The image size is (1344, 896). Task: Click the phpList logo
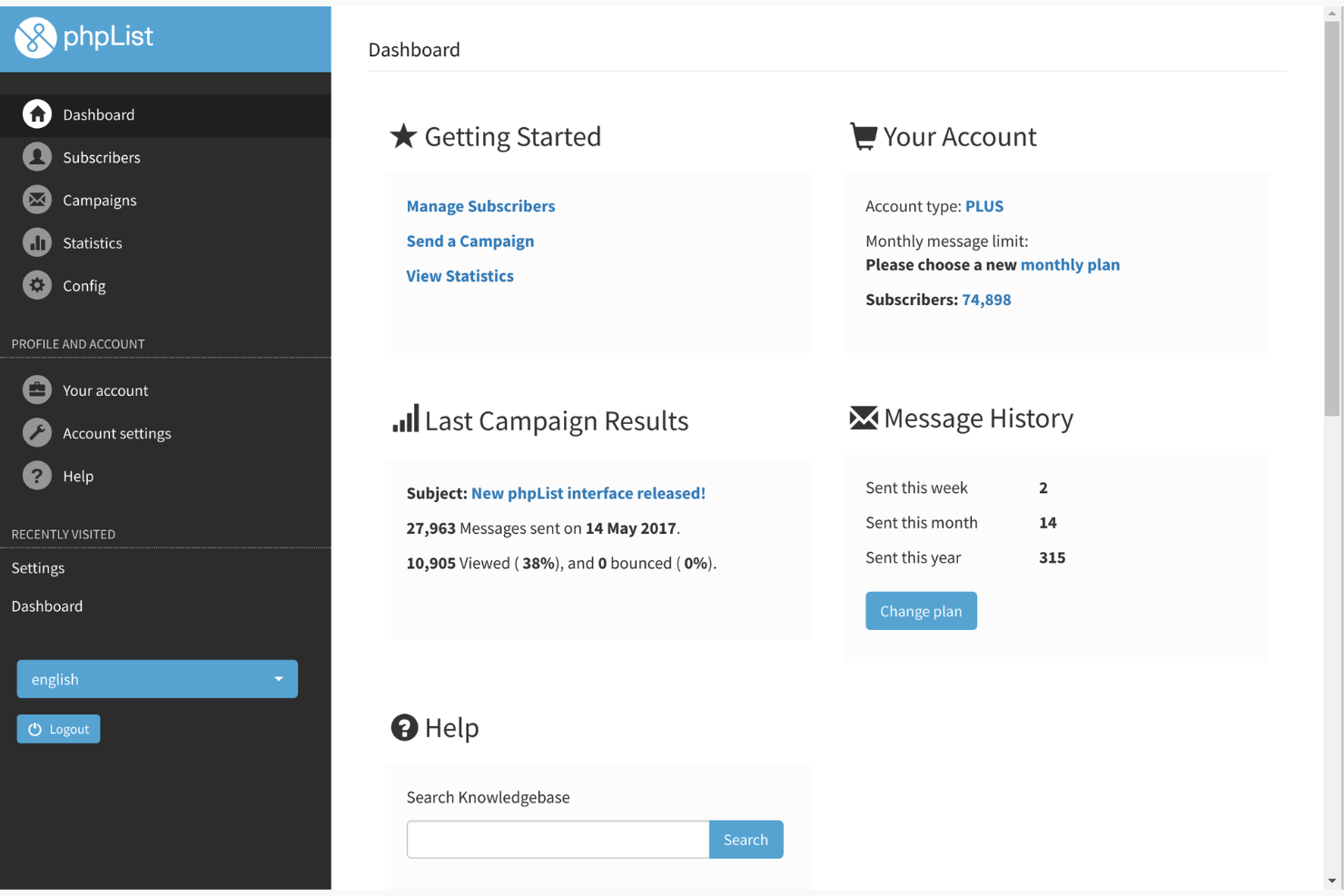[84, 37]
